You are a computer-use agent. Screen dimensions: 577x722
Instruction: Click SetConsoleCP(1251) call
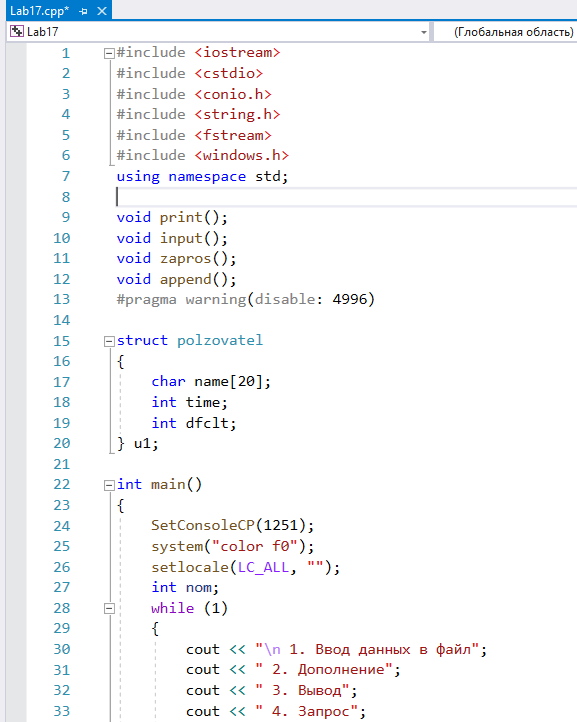point(233,526)
